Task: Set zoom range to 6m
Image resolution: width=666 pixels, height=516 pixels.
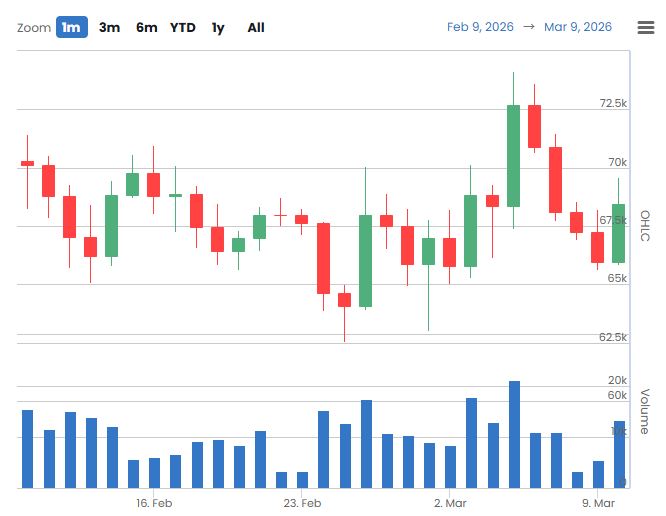Action: point(147,27)
